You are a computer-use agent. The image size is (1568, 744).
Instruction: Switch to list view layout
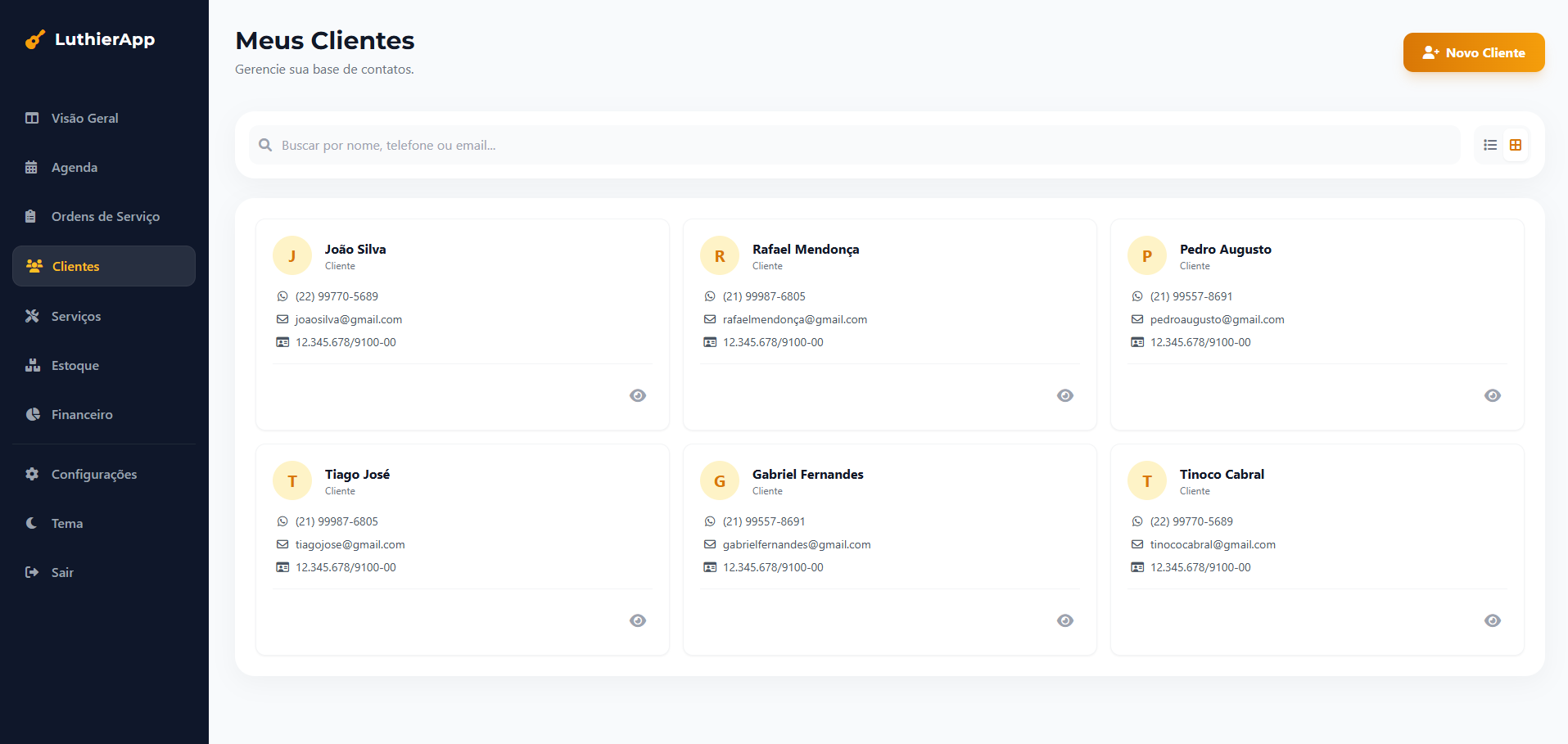[x=1490, y=145]
